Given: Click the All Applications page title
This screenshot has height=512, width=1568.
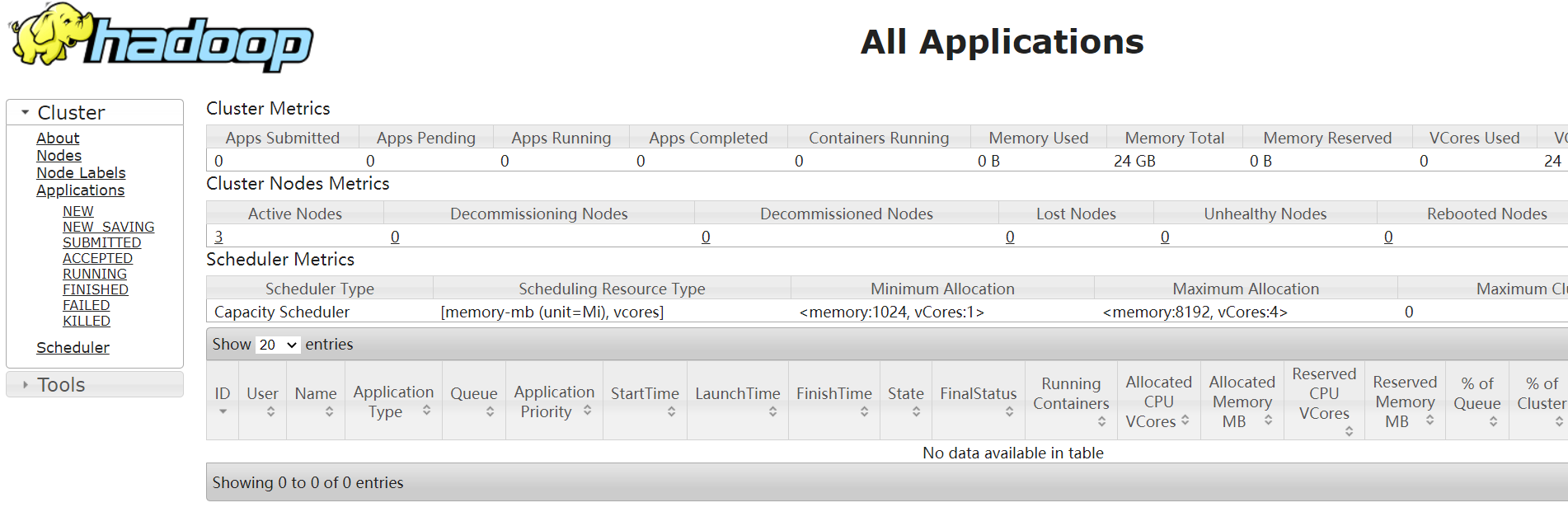Looking at the screenshot, I should pyautogui.click(x=1002, y=41).
